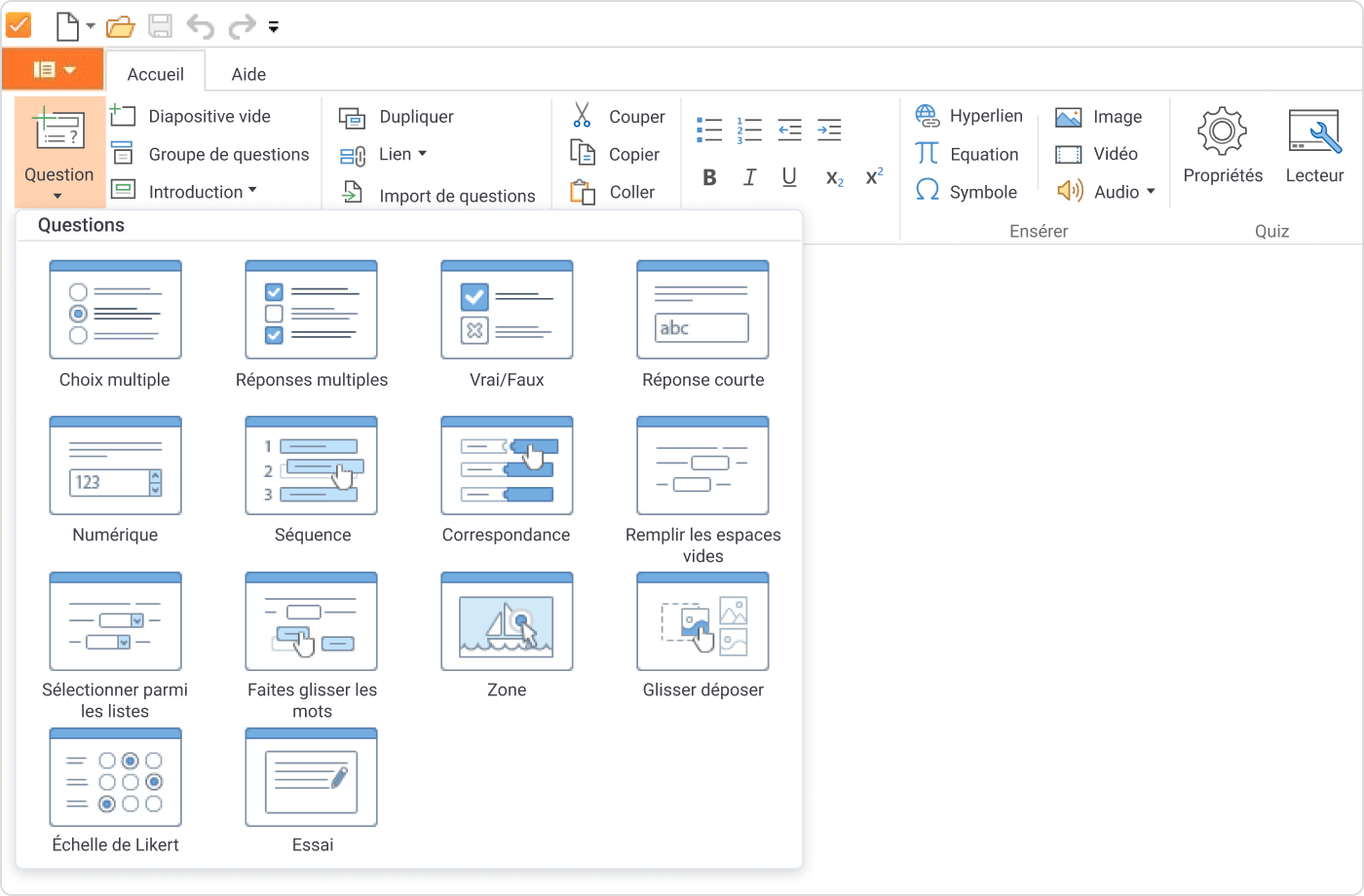Create a Groupe de questions
Screen dimensions: 1364x896
tap(210, 154)
